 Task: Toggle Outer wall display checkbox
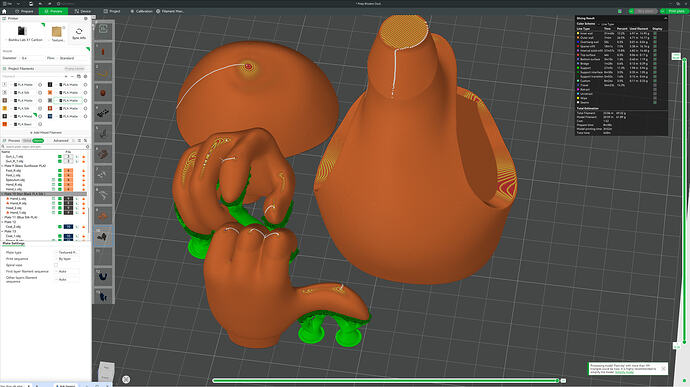click(x=655, y=38)
